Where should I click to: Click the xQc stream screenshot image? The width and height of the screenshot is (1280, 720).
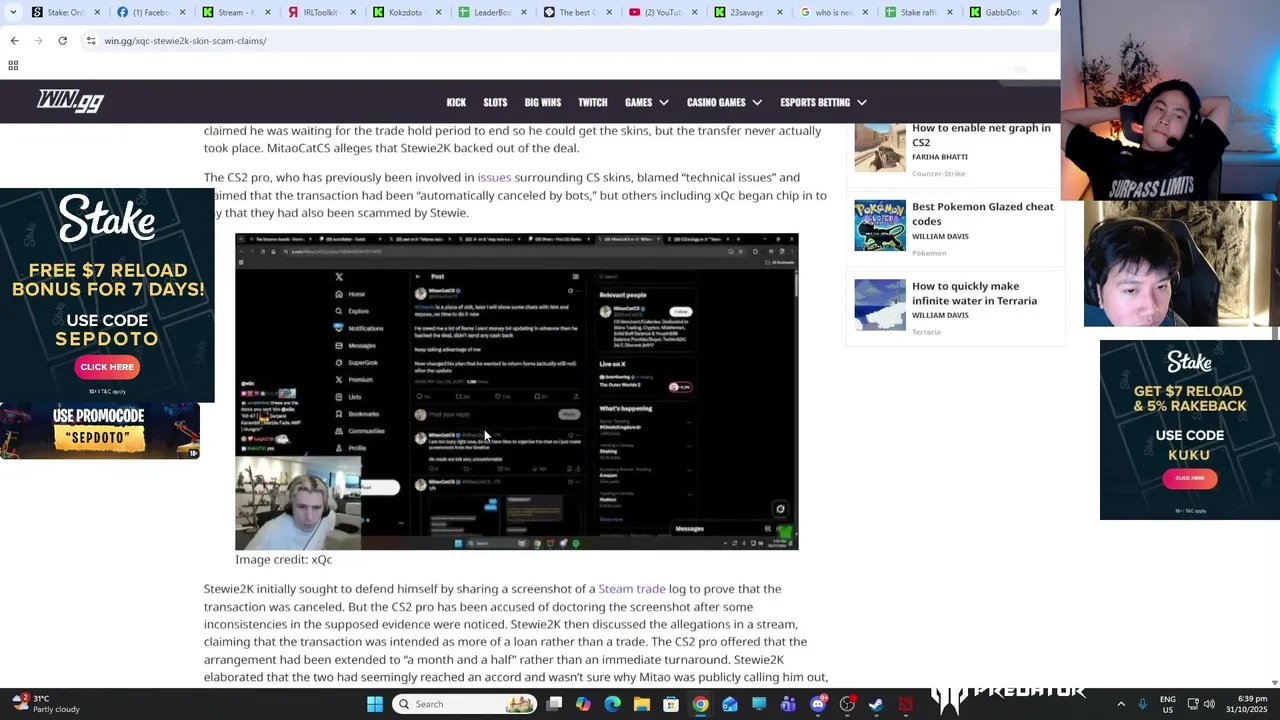pyautogui.click(x=517, y=391)
